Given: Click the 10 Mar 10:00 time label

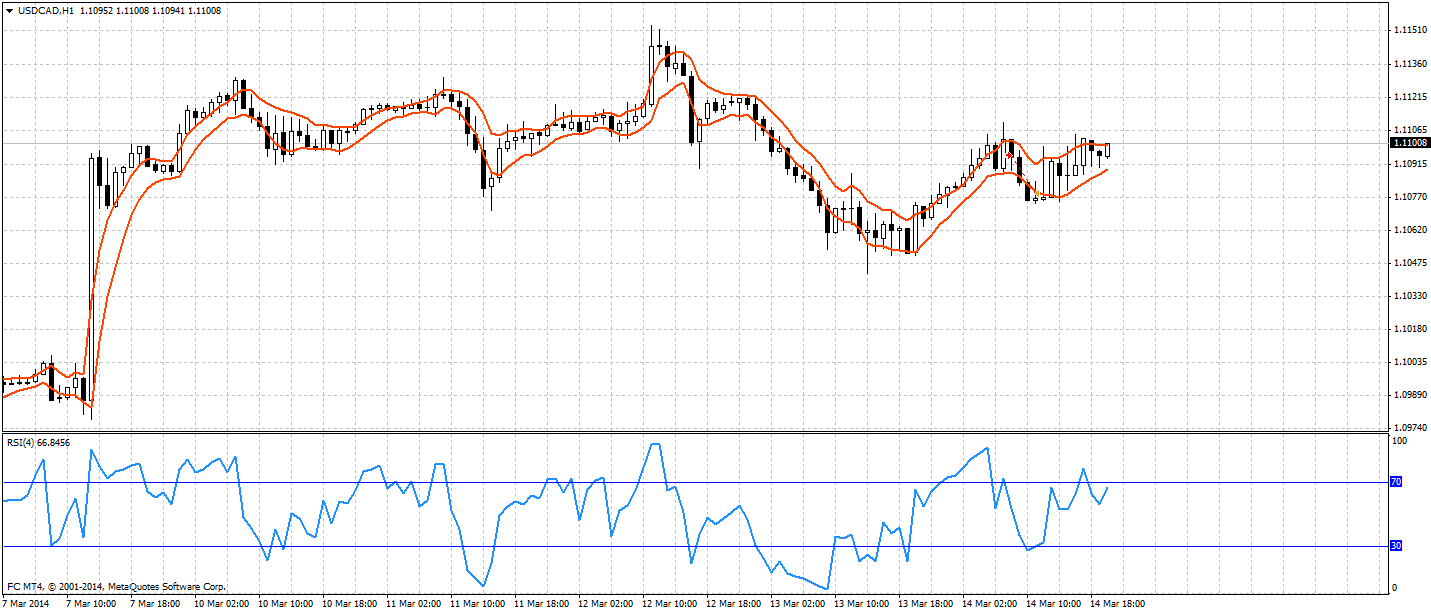Looking at the screenshot, I should click(286, 604).
